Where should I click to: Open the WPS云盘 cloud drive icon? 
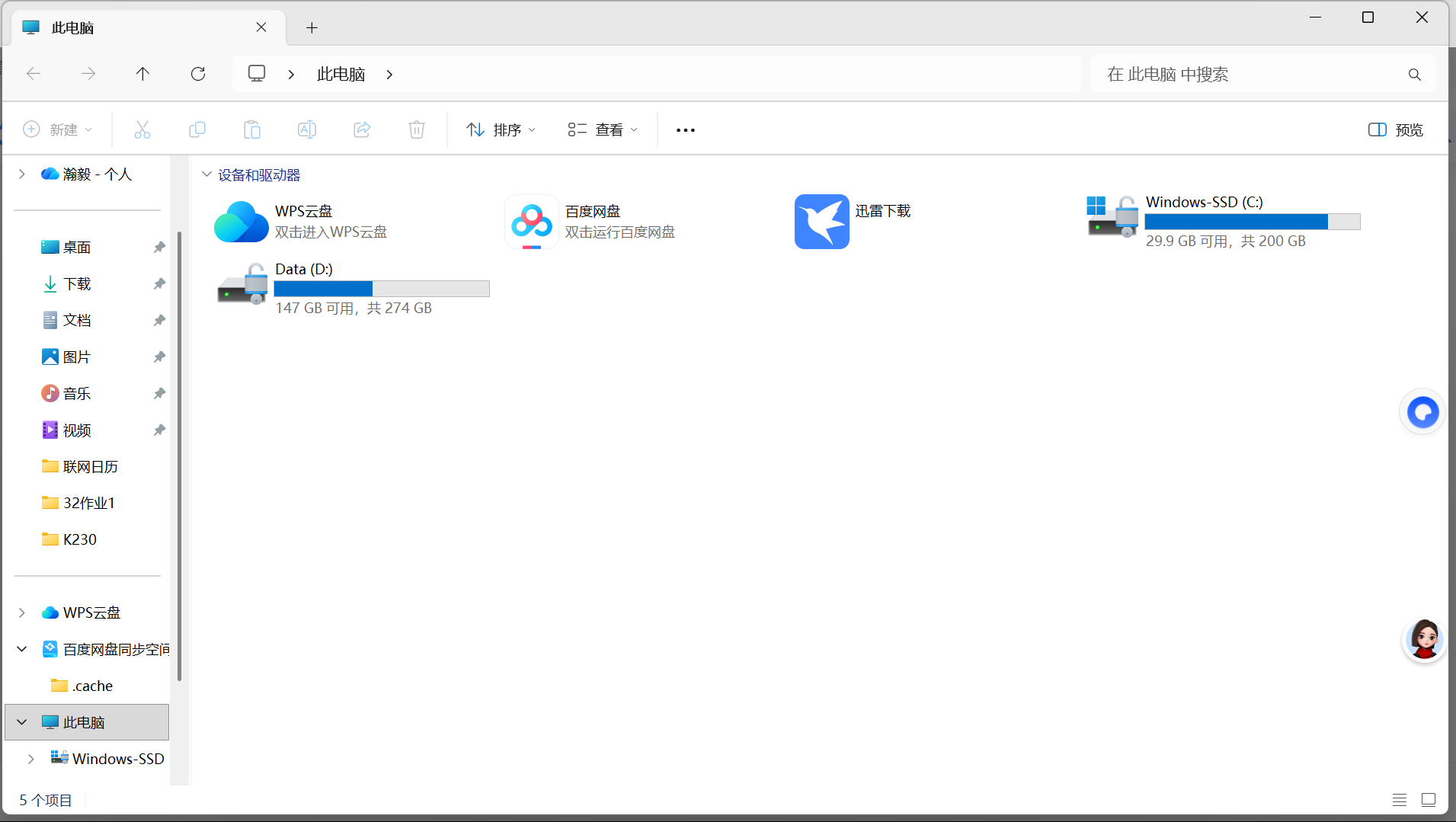point(241,222)
